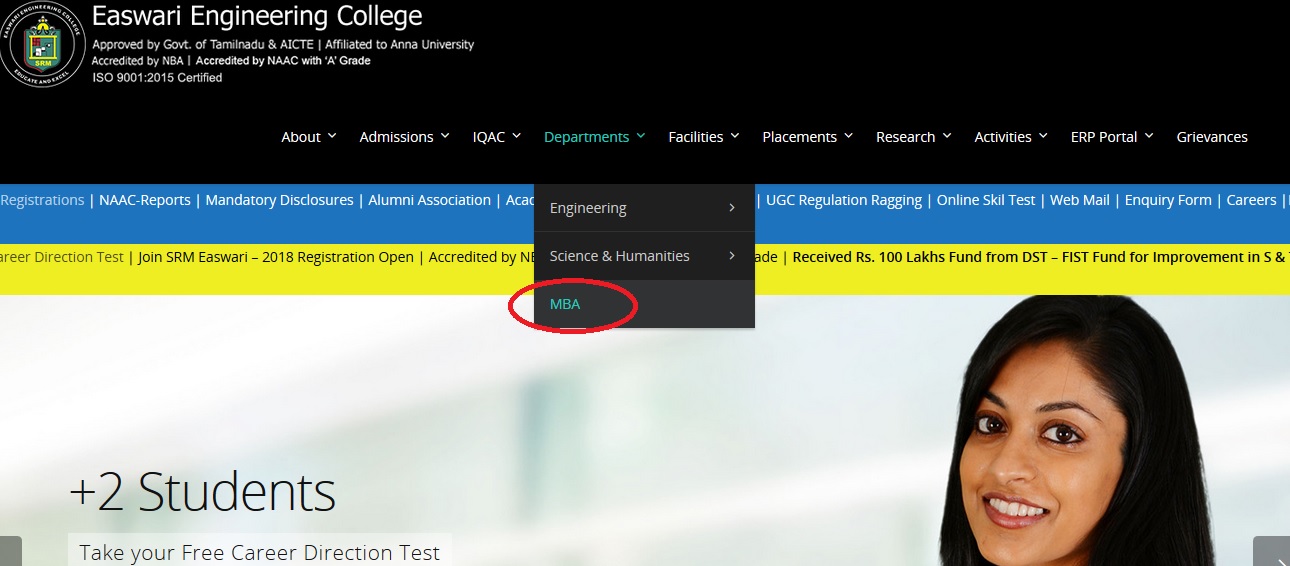The width and height of the screenshot is (1290, 566).
Task: Open the About menu
Action: [308, 137]
